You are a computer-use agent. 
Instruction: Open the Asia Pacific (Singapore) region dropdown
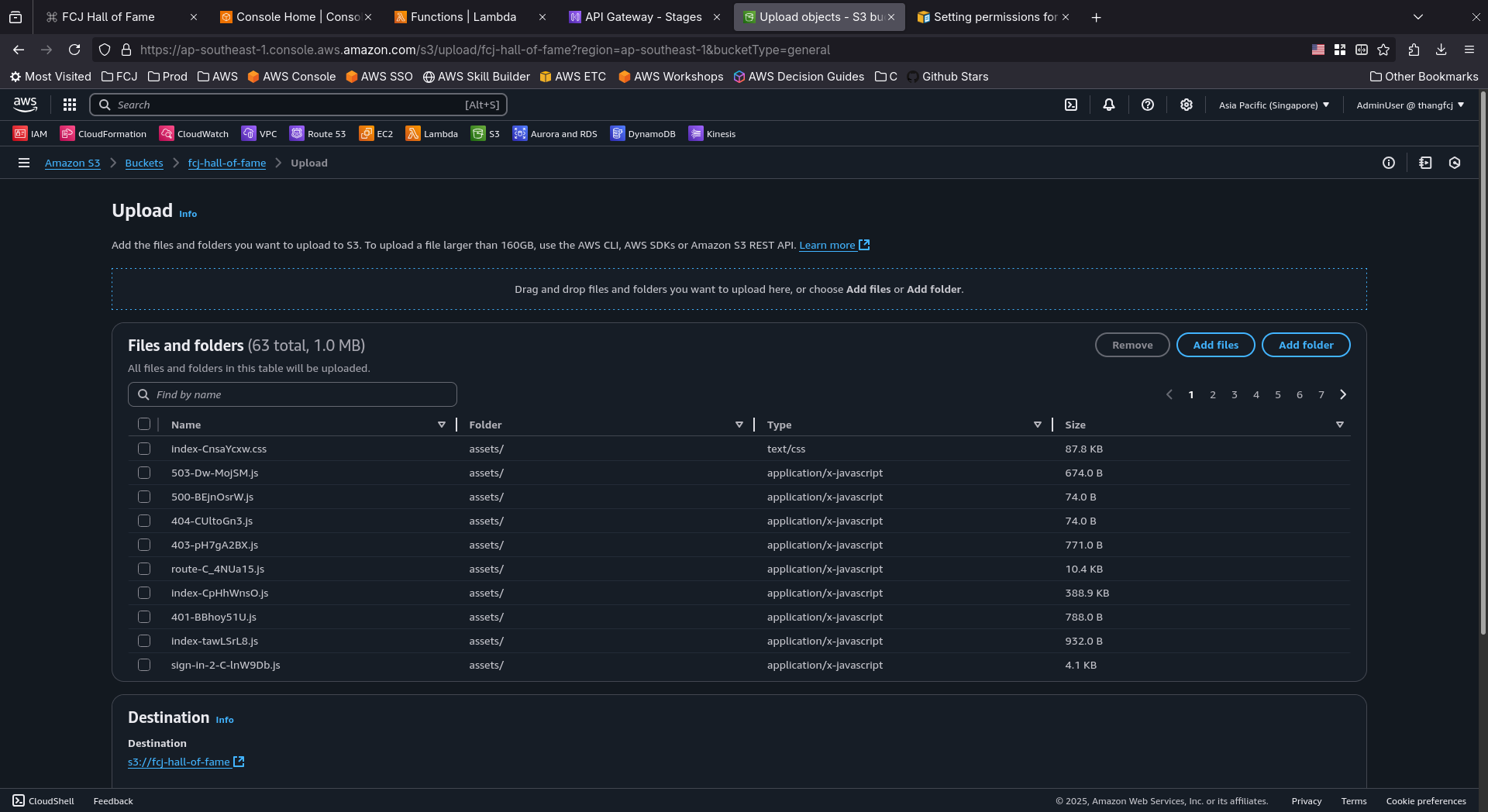coord(1273,105)
